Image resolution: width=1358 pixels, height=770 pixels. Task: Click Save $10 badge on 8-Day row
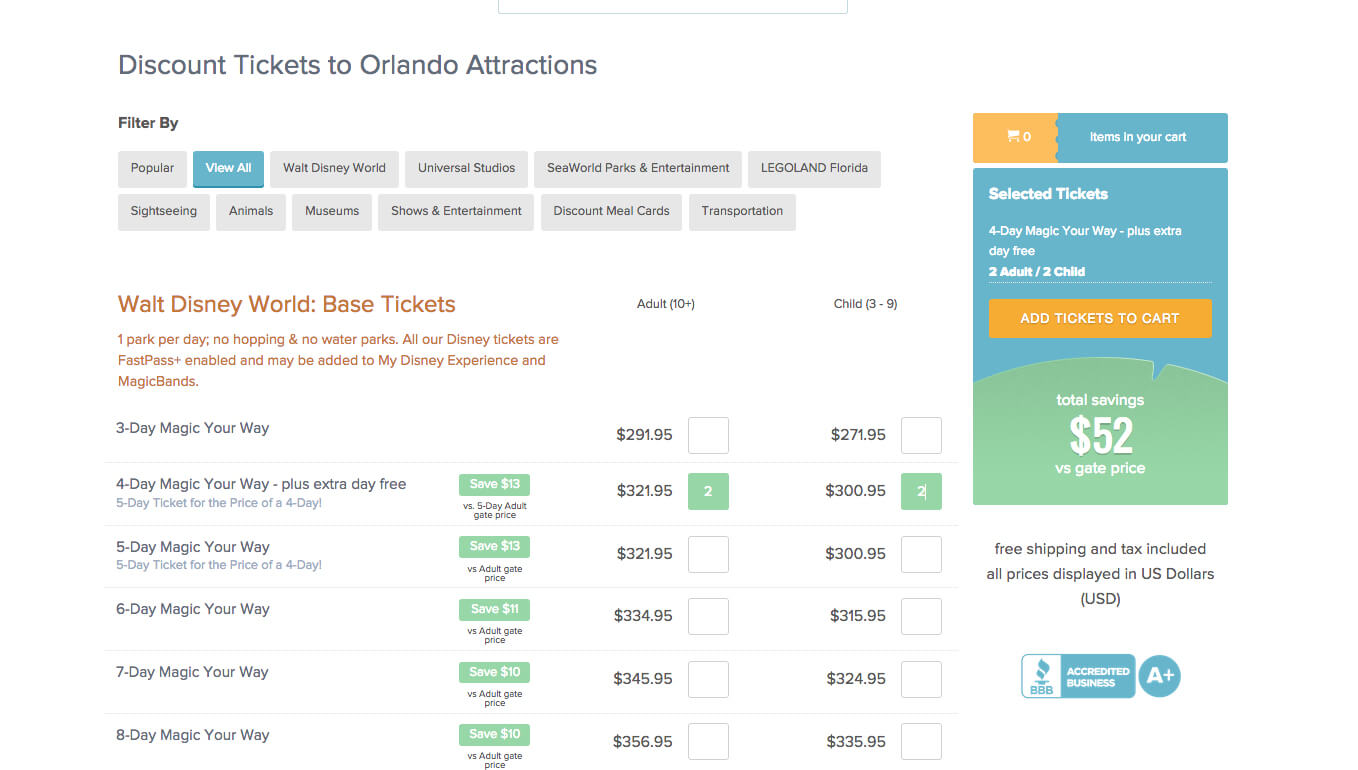click(495, 734)
